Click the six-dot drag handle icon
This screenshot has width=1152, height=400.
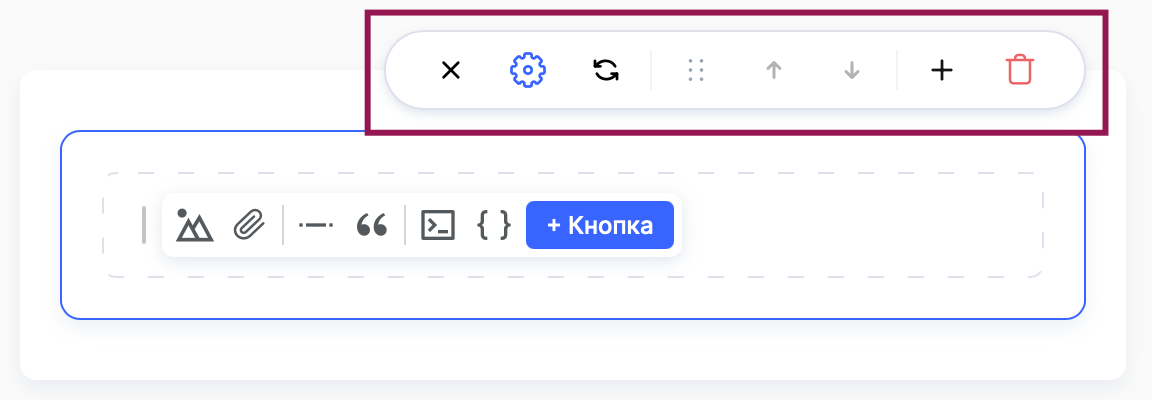click(x=697, y=70)
